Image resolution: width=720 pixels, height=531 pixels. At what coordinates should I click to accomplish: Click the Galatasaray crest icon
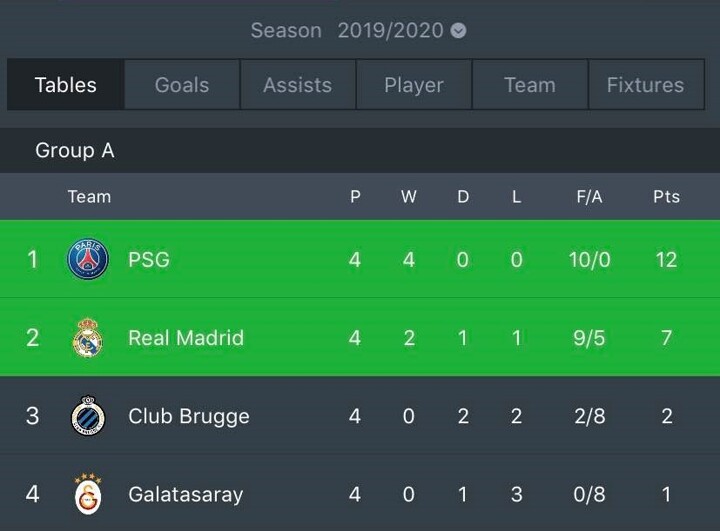tap(88, 493)
